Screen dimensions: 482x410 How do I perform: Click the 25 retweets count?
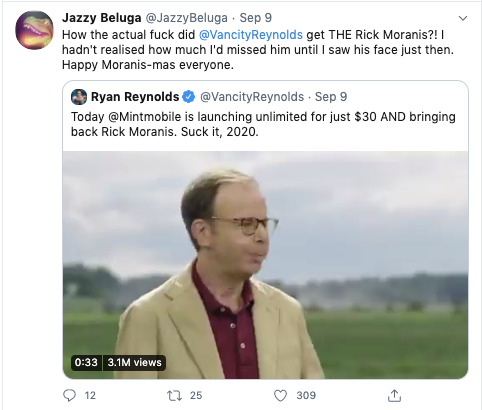[x=196, y=395]
